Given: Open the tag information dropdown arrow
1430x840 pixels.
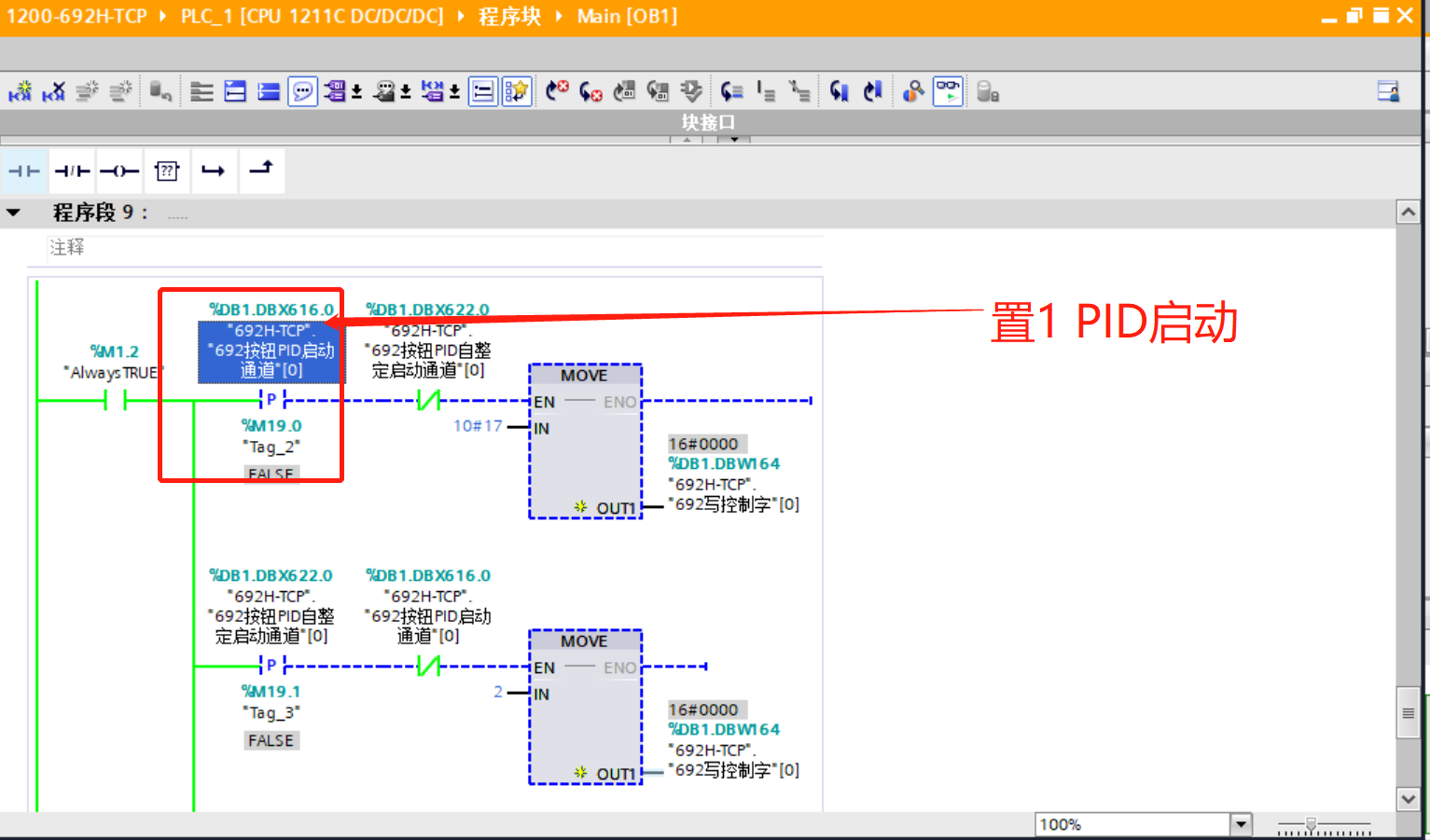Looking at the screenshot, I should click(x=406, y=92).
